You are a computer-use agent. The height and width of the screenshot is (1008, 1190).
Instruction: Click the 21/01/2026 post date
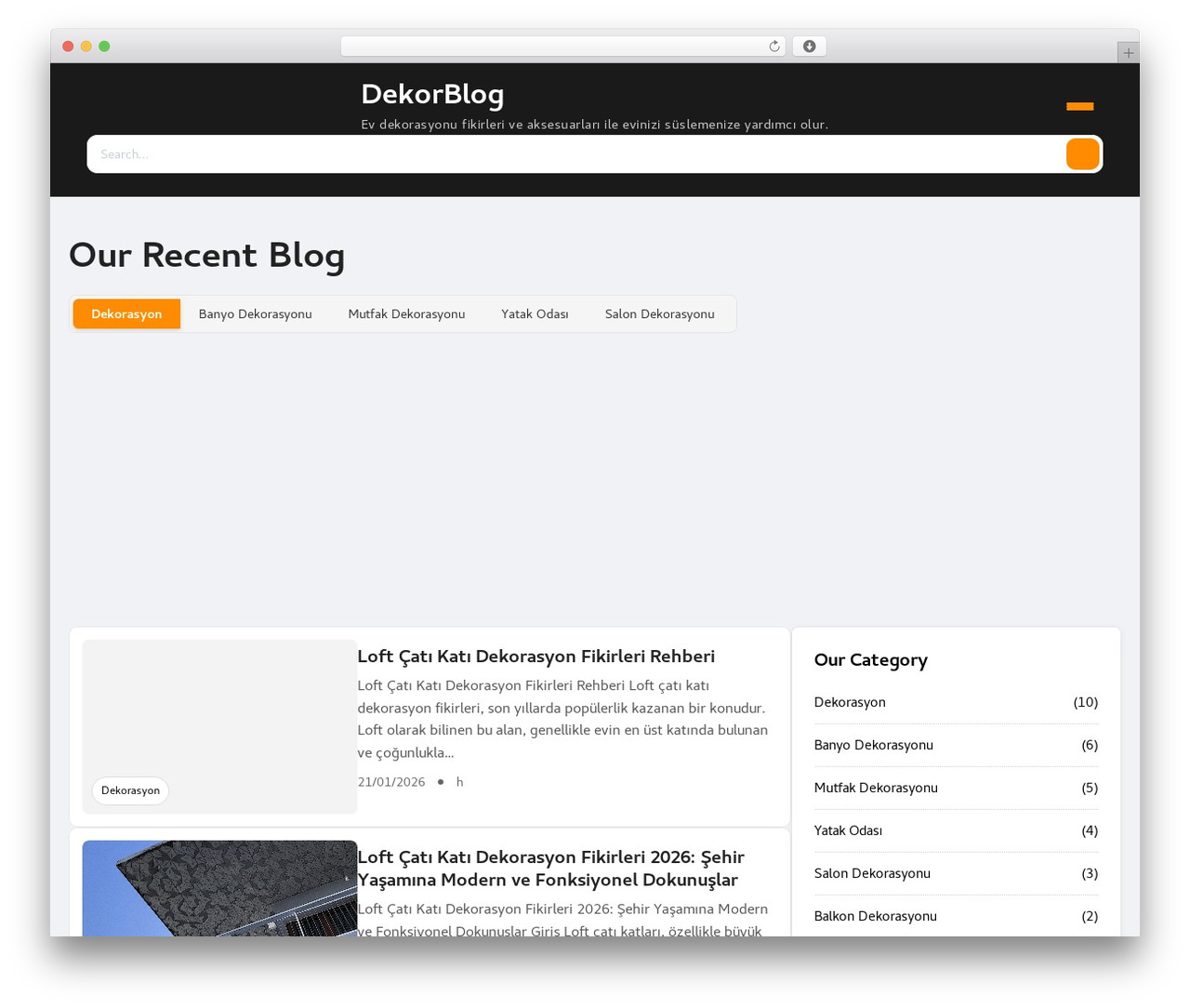[391, 782]
